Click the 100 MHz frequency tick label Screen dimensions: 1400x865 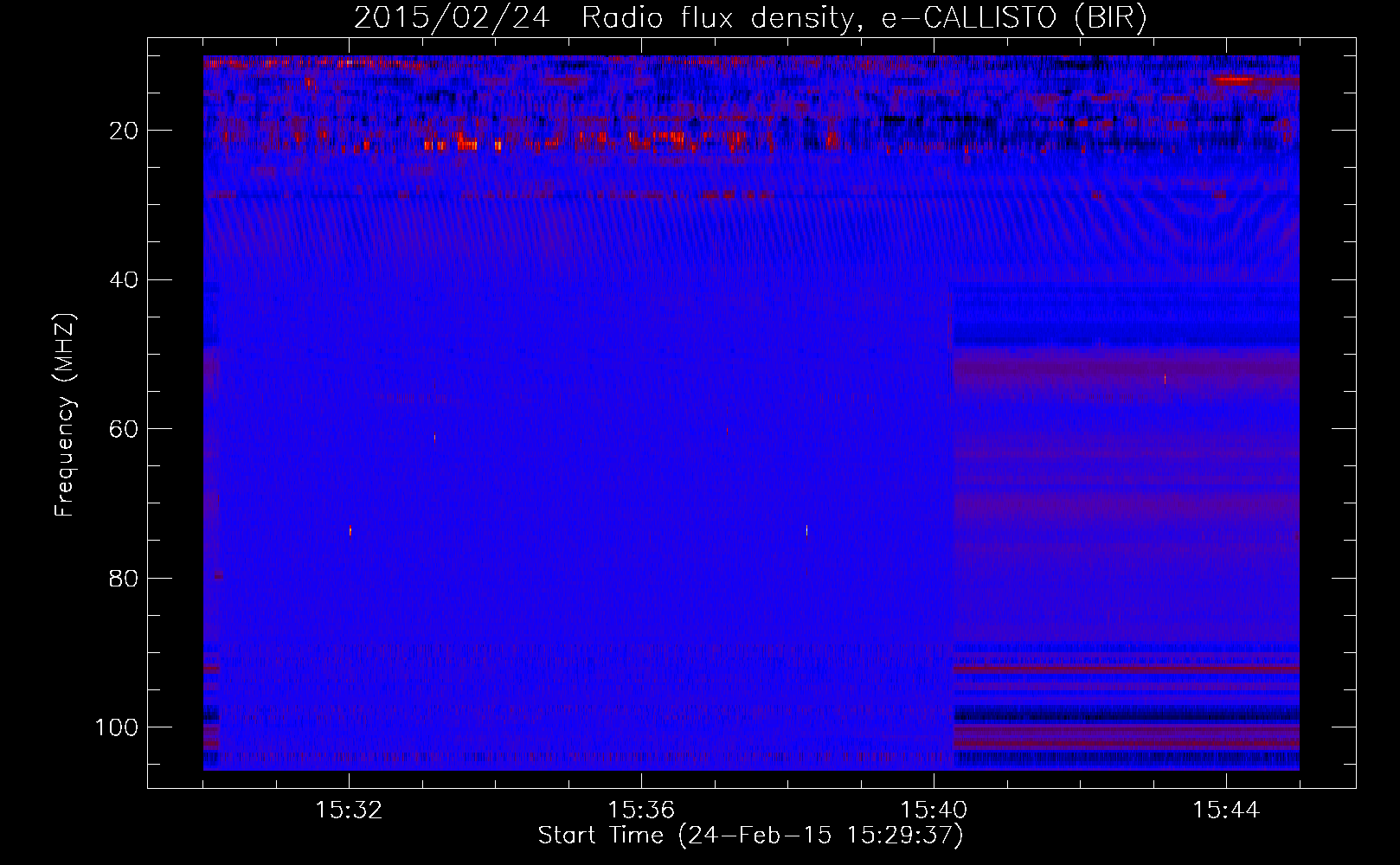click(x=118, y=727)
